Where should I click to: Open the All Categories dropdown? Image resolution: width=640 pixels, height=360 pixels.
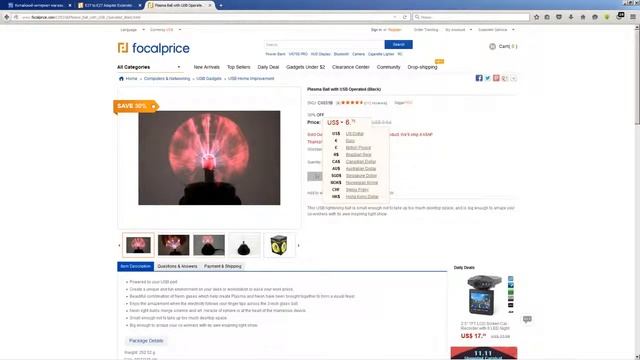[x=149, y=67]
